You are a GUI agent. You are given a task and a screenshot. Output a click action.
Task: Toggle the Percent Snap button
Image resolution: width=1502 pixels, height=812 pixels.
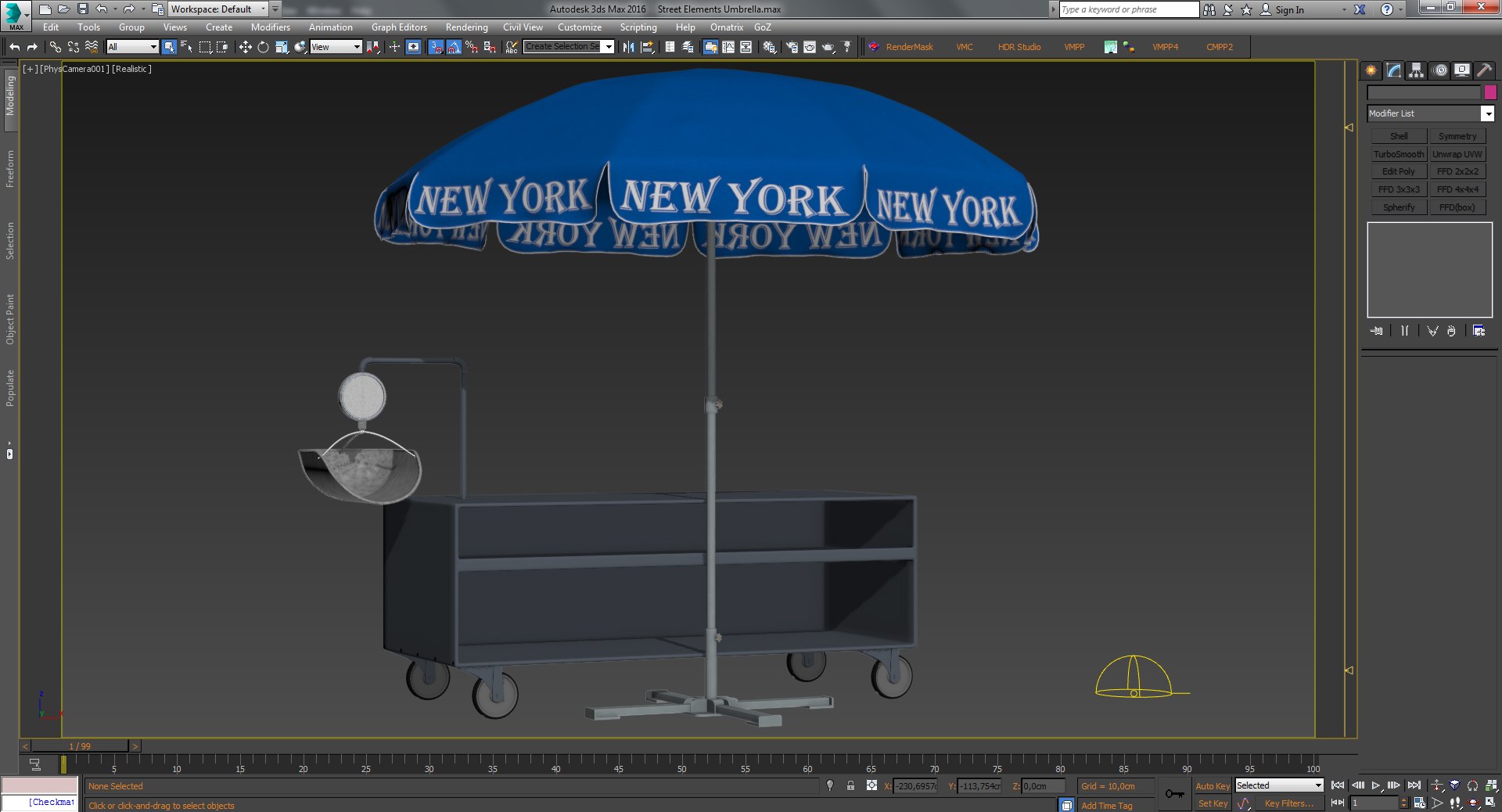472,47
